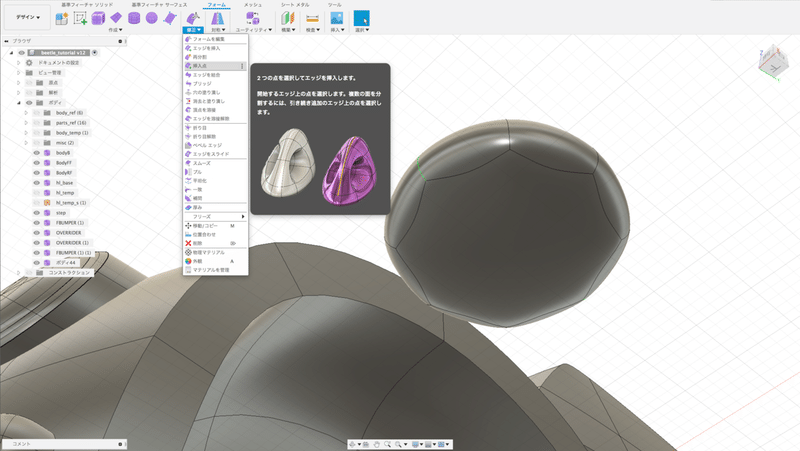Choose 外観 (Appearance) from the menu
This screenshot has height=451, width=800.
(x=215, y=261)
